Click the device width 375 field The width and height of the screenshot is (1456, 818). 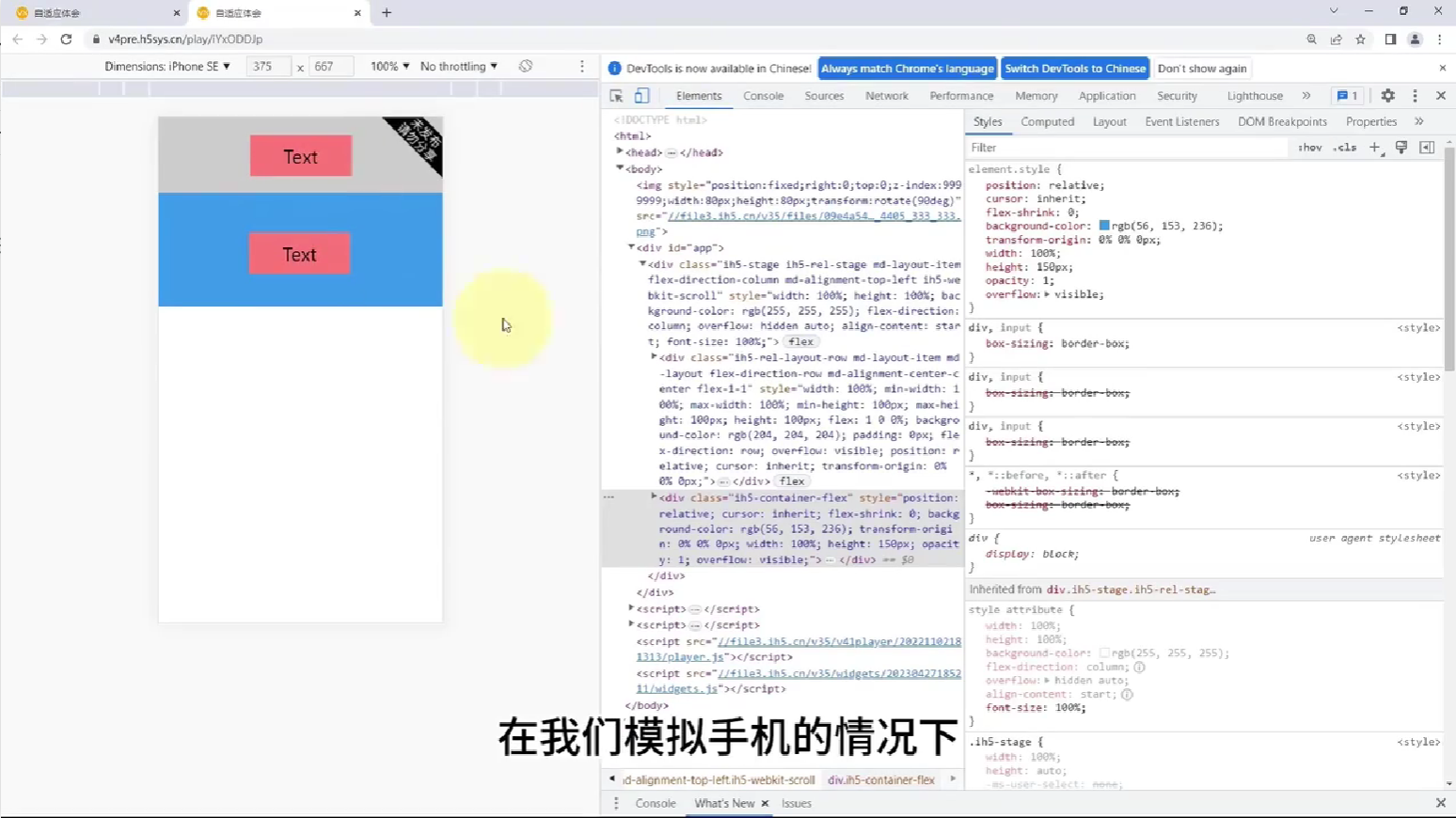click(x=268, y=67)
